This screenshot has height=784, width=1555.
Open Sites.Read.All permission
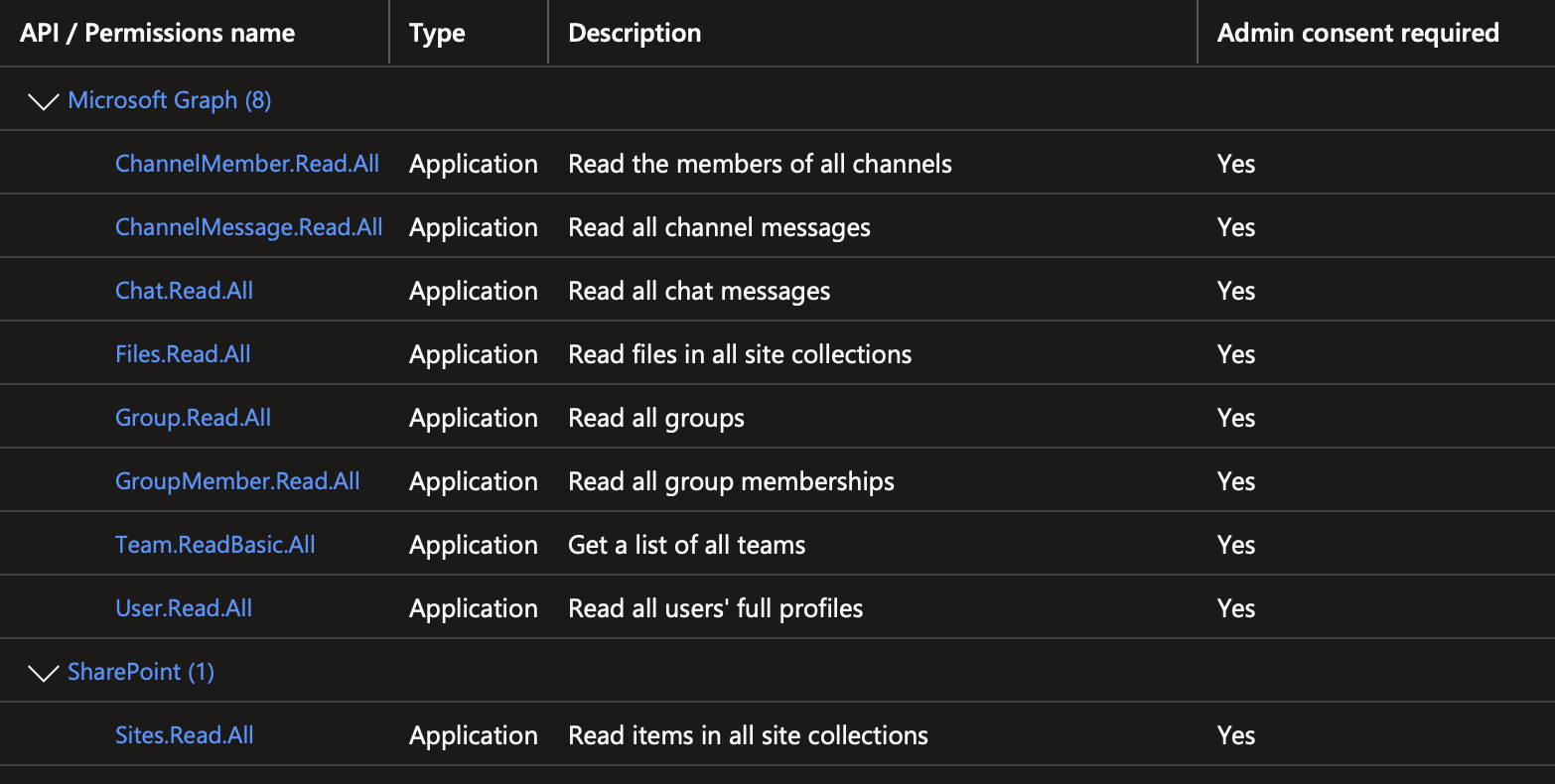(x=185, y=735)
